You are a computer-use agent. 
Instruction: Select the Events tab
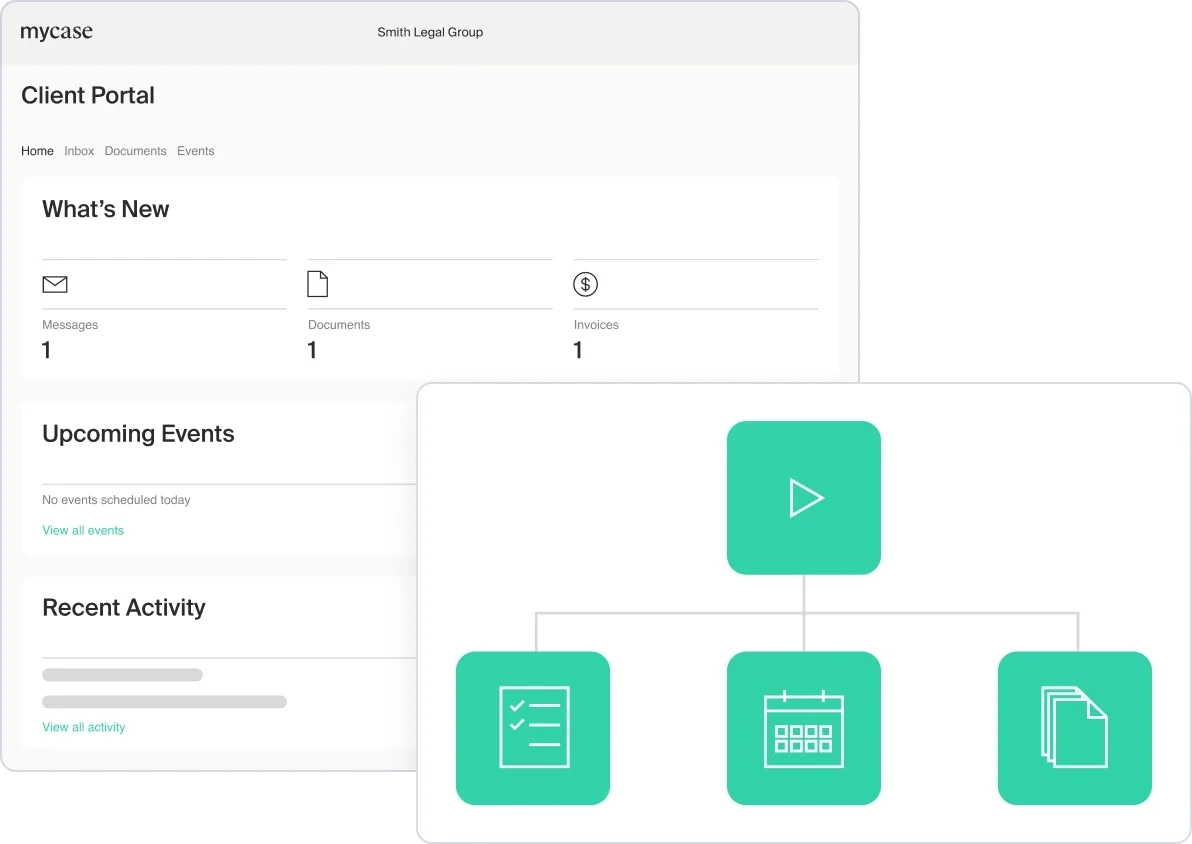point(196,151)
